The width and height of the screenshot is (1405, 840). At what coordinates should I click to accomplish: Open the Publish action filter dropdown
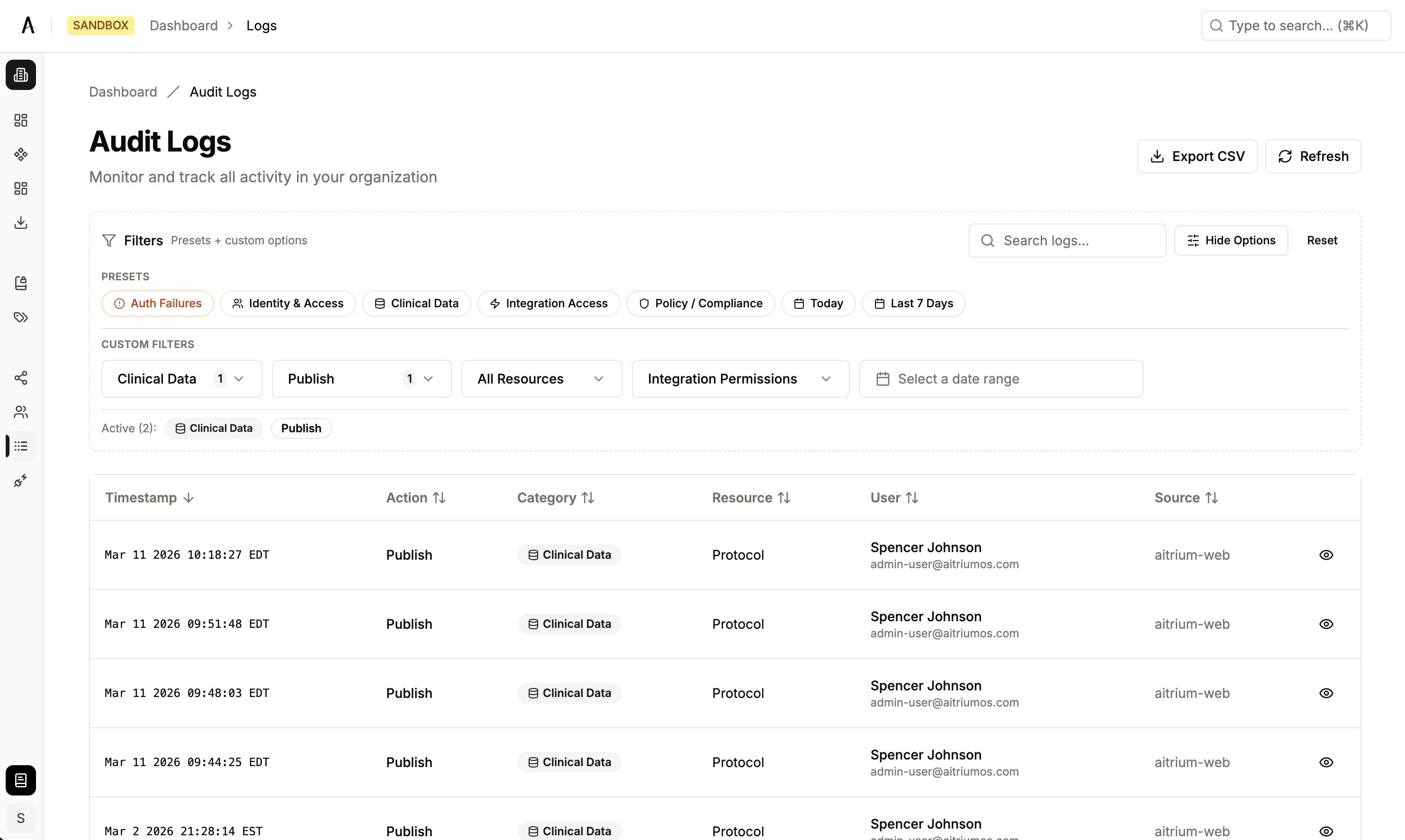click(361, 379)
